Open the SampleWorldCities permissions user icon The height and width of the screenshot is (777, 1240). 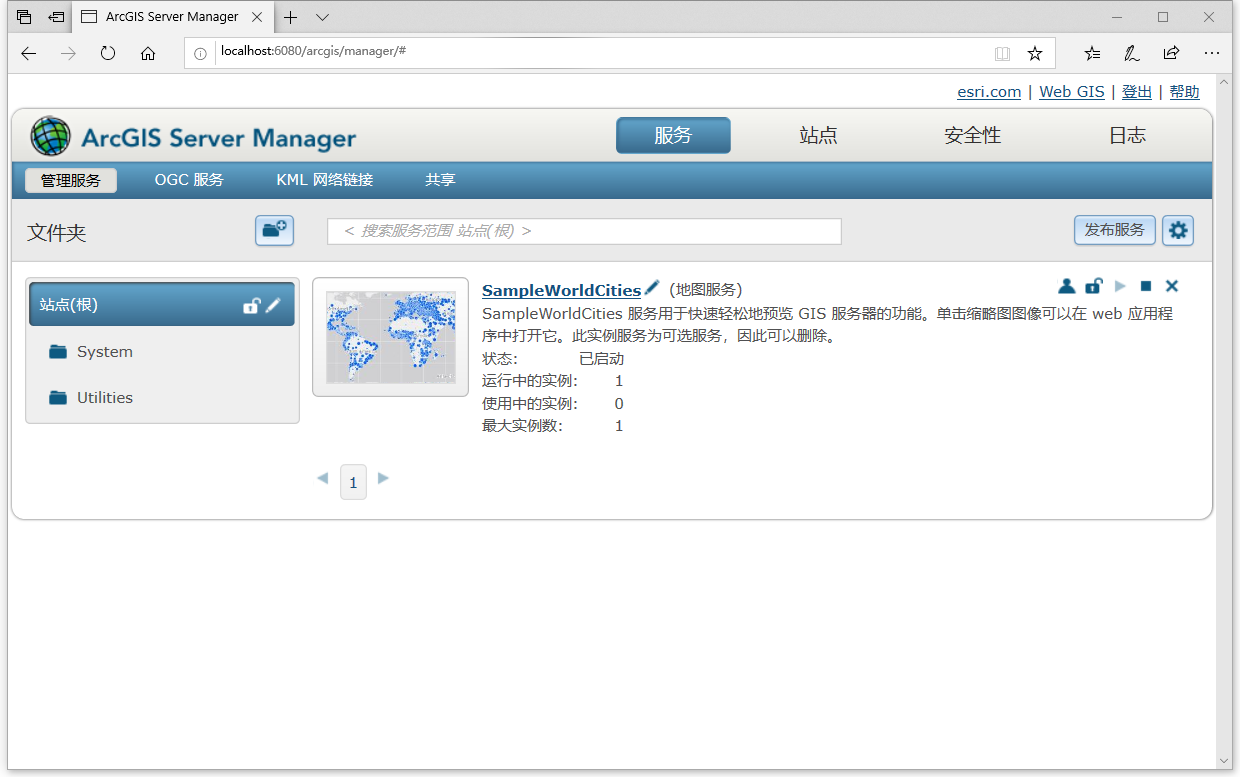click(1067, 286)
